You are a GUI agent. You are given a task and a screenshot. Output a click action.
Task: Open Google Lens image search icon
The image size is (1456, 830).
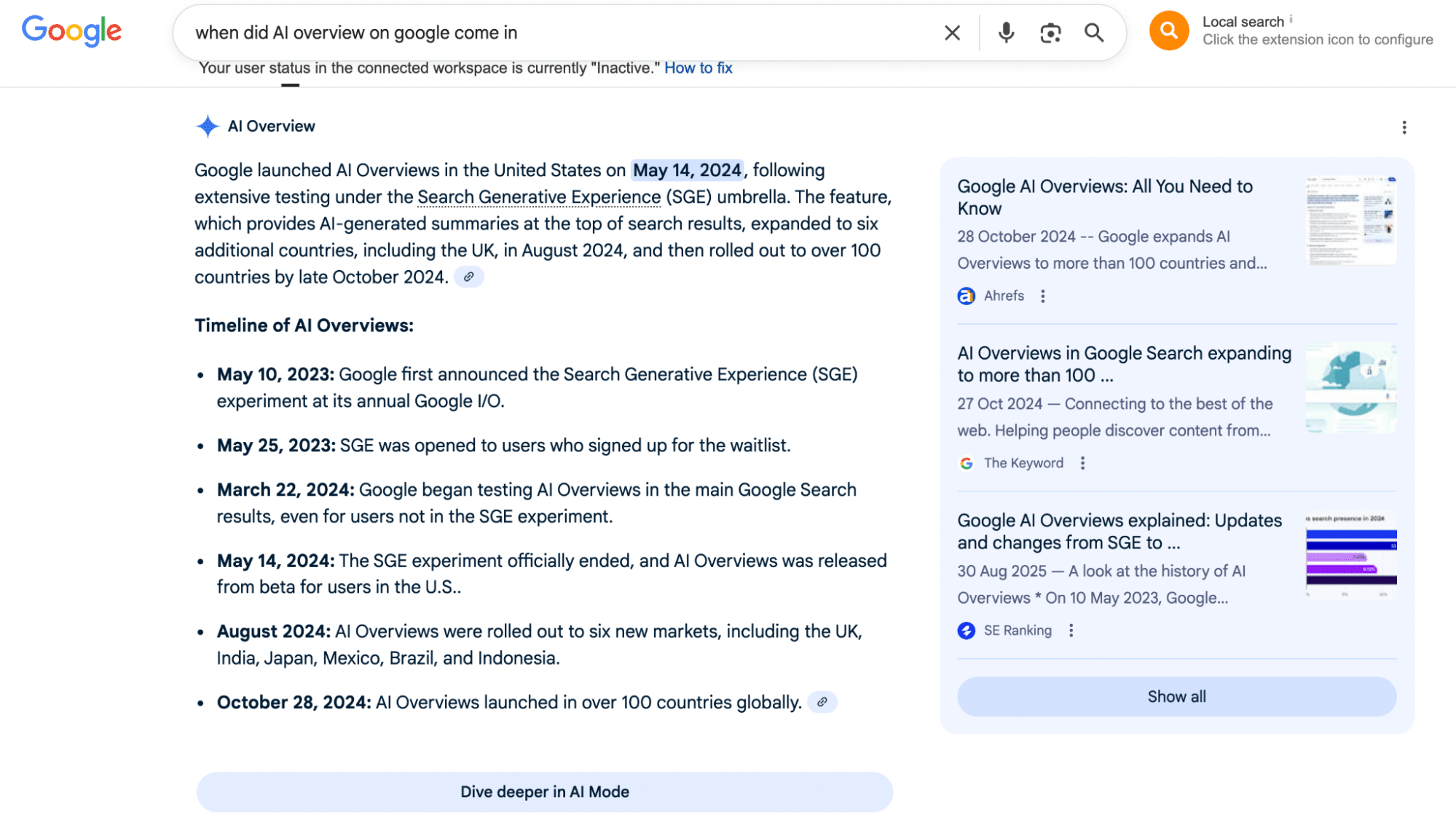(1050, 33)
